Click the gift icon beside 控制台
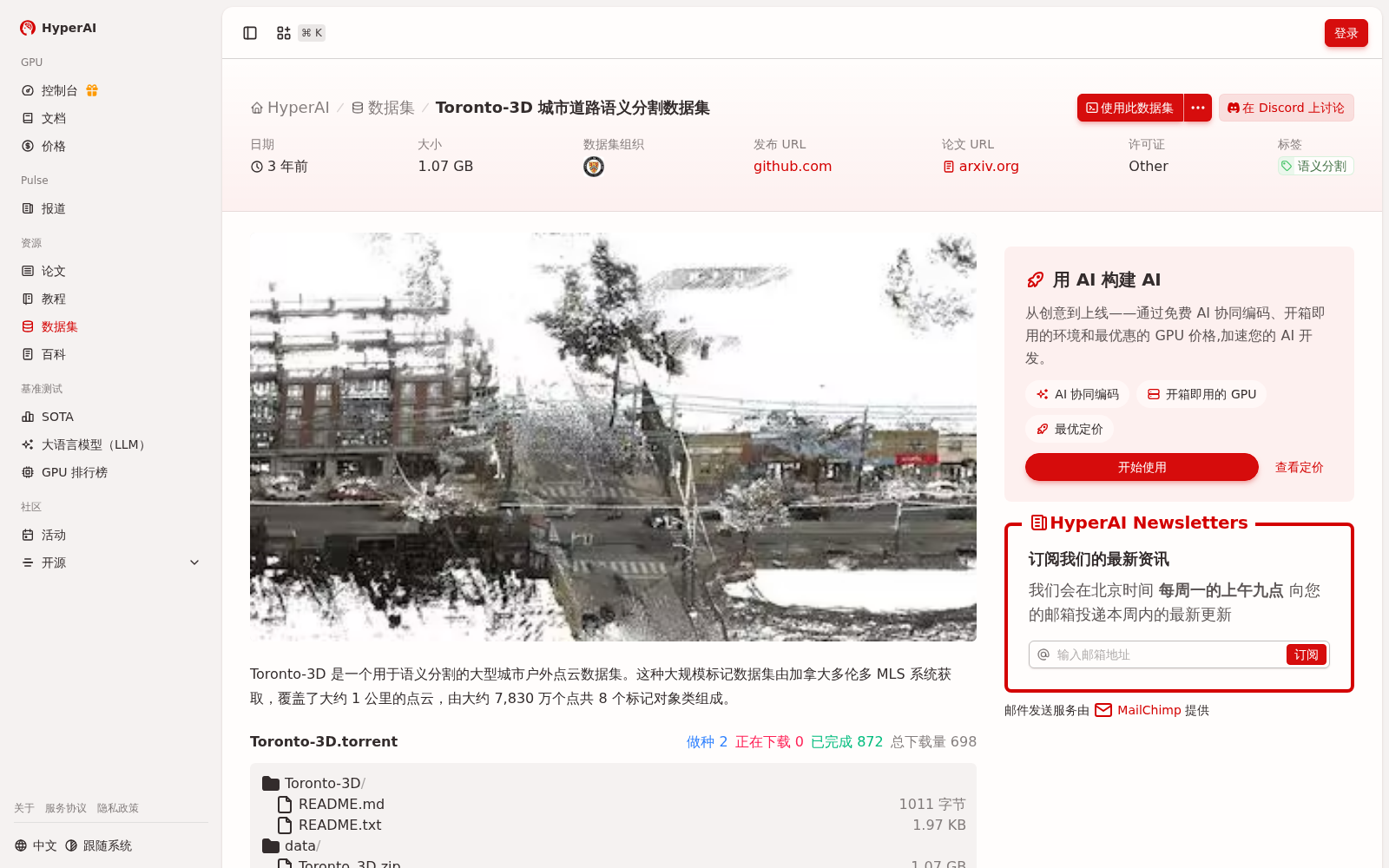This screenshot has width=1389, height=868. [x=92, y=90]
